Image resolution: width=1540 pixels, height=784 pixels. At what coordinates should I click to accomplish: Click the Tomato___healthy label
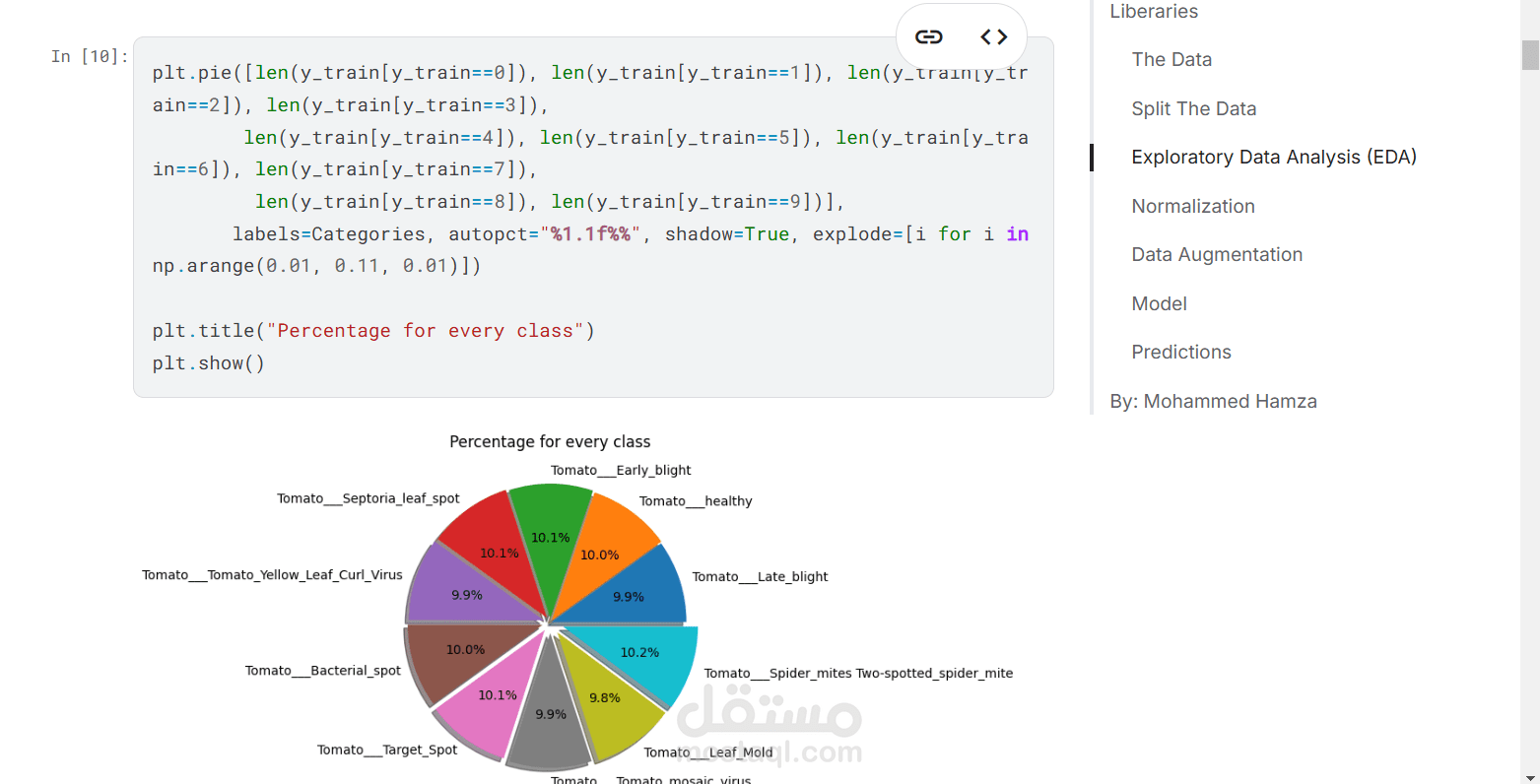696,501
